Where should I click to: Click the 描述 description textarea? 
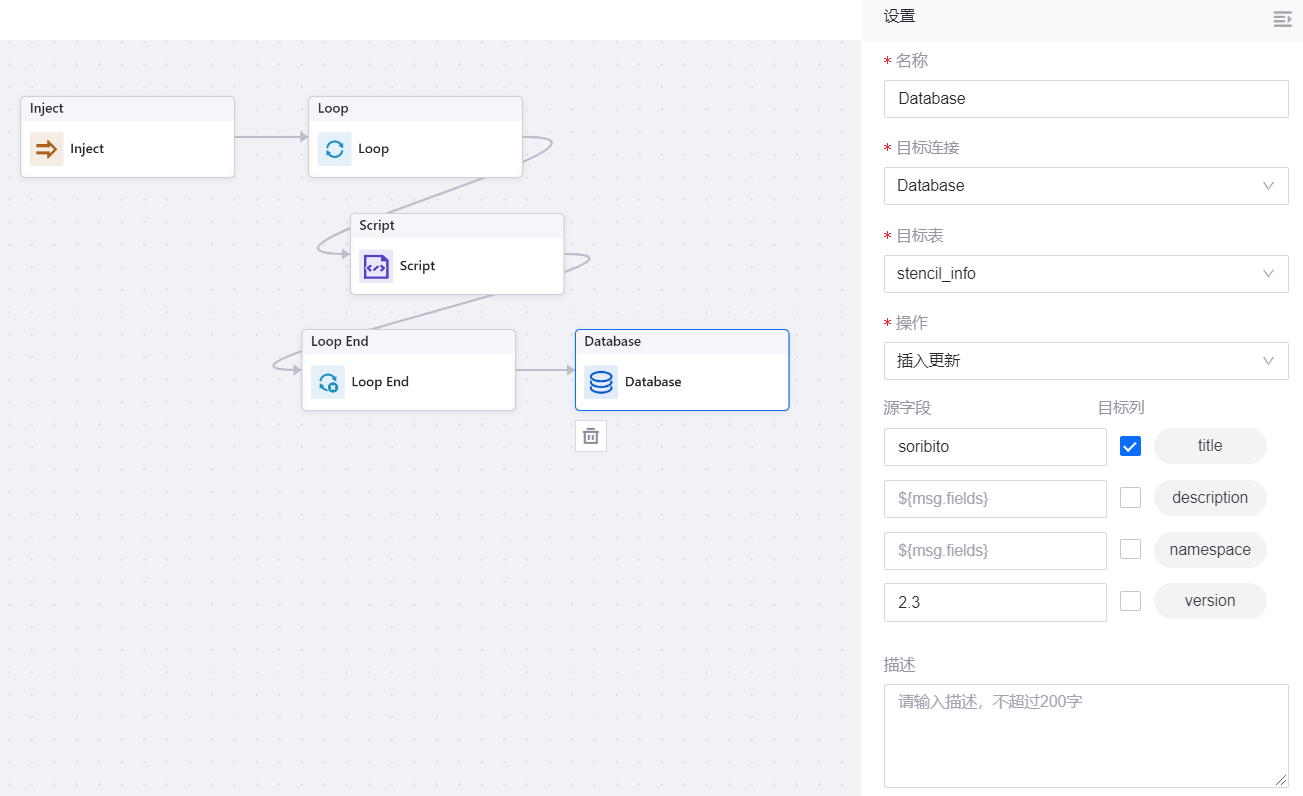point(1085,735)
